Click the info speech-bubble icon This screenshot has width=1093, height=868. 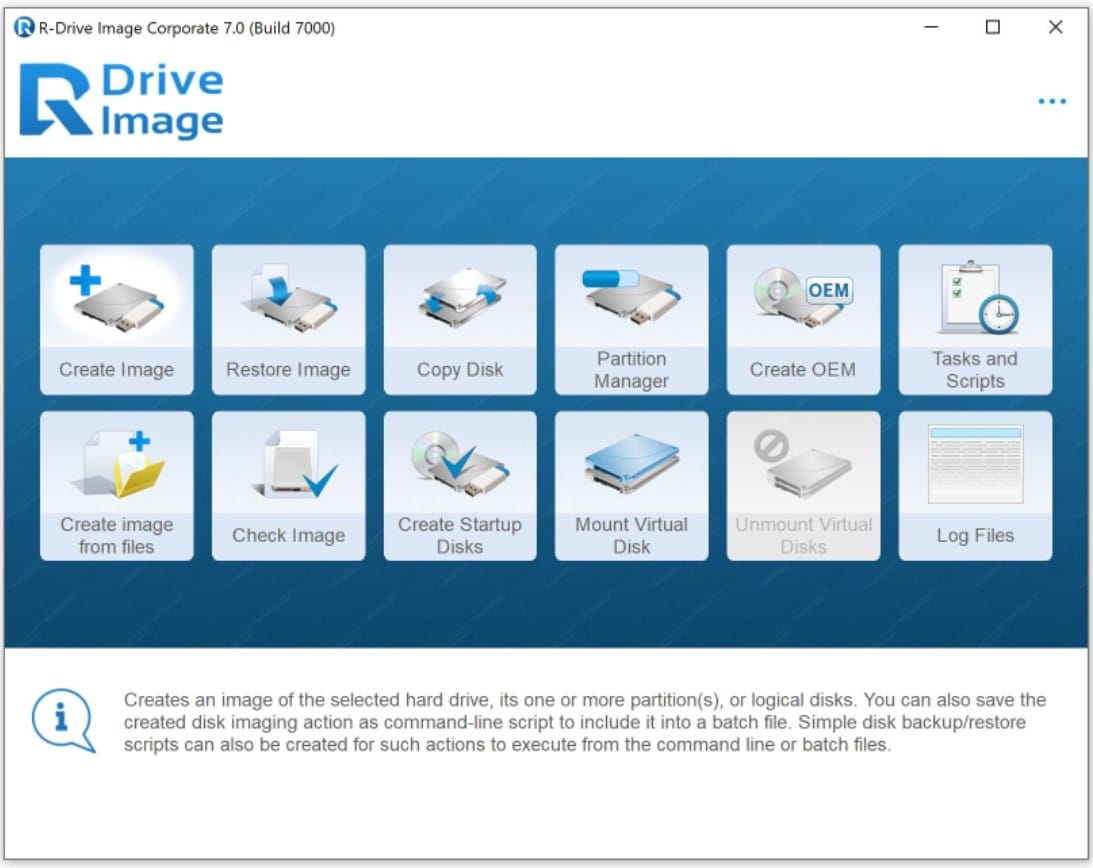(x=63, y=721)
